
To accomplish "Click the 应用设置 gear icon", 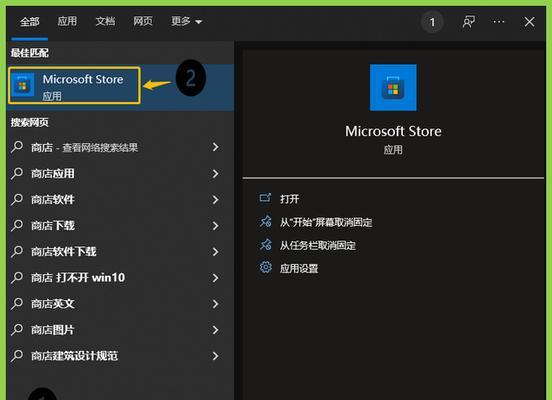I will tap(265, 268).
